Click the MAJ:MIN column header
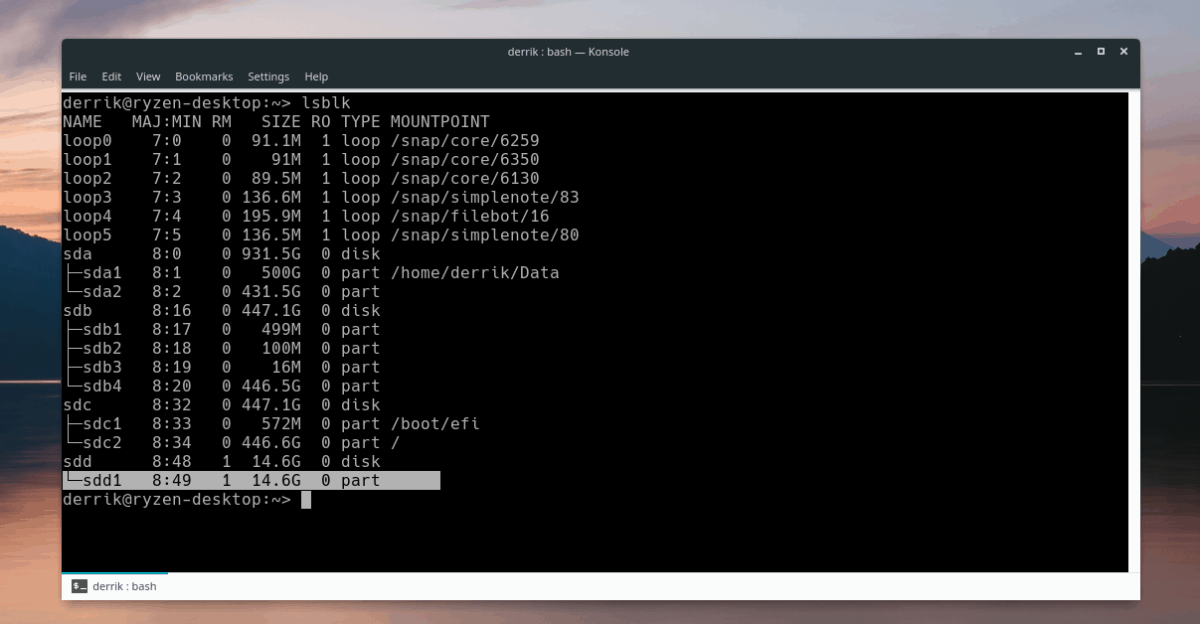The image size is (1200, 624). coord(167,122)
